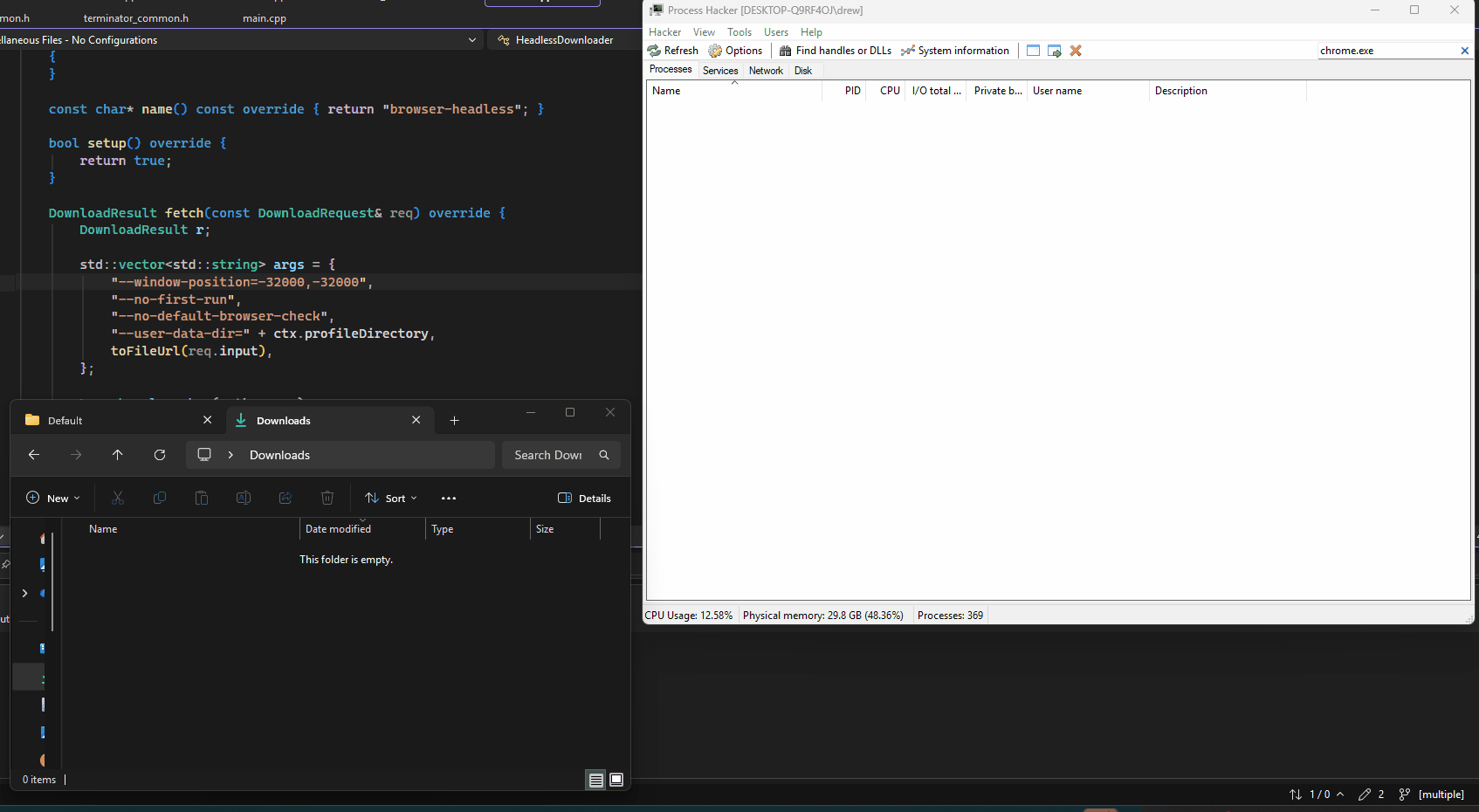Click the Refresh icon in Process Hacker
Image resolution: width=1479 pixels, height=812 pixels.
(654, 51)
